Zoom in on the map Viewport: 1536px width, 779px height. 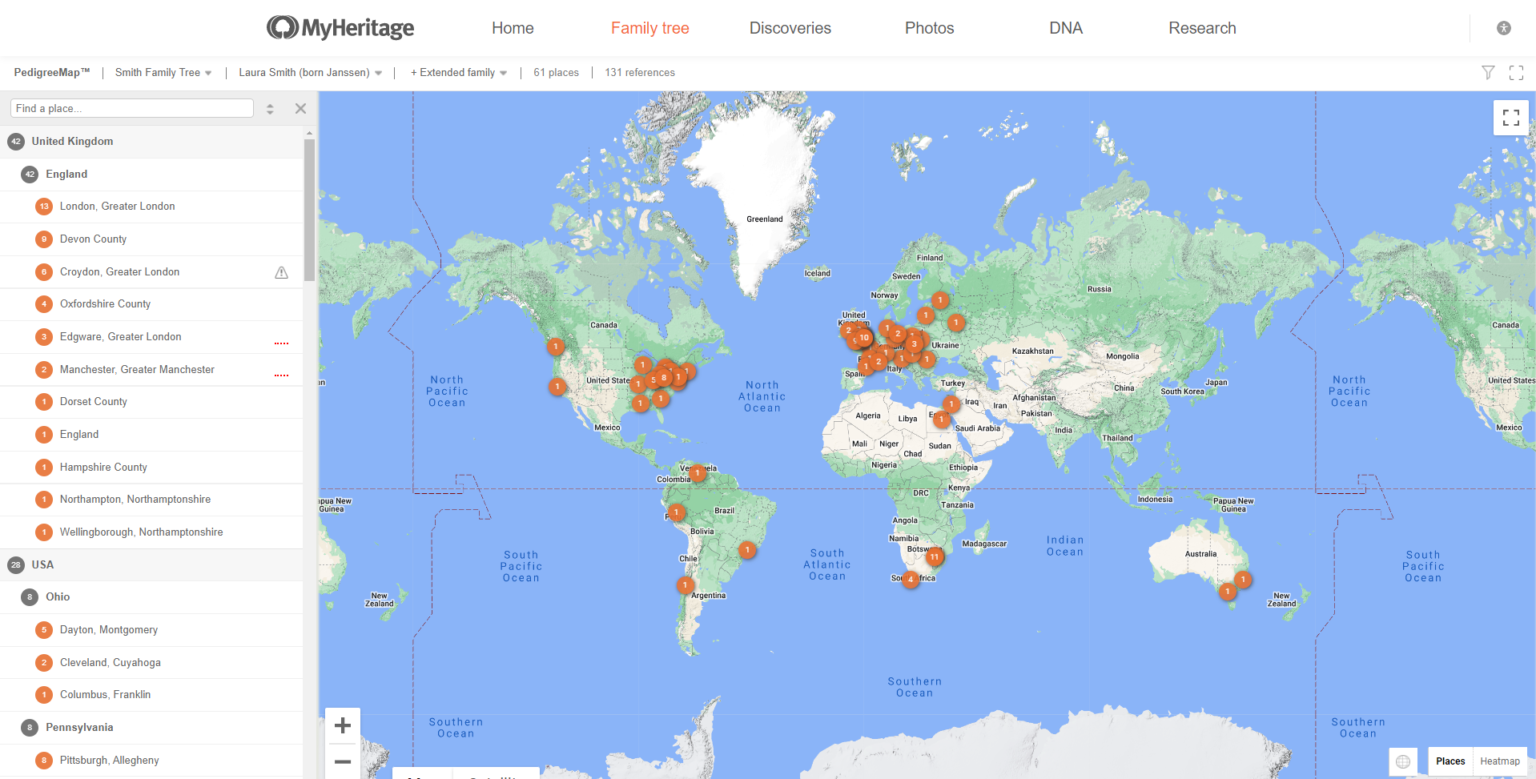pyautogui.click(x=342, y=725)
